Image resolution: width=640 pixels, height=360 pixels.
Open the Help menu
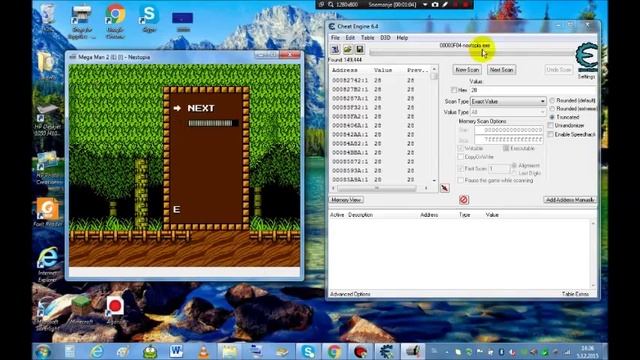(402, 38)
